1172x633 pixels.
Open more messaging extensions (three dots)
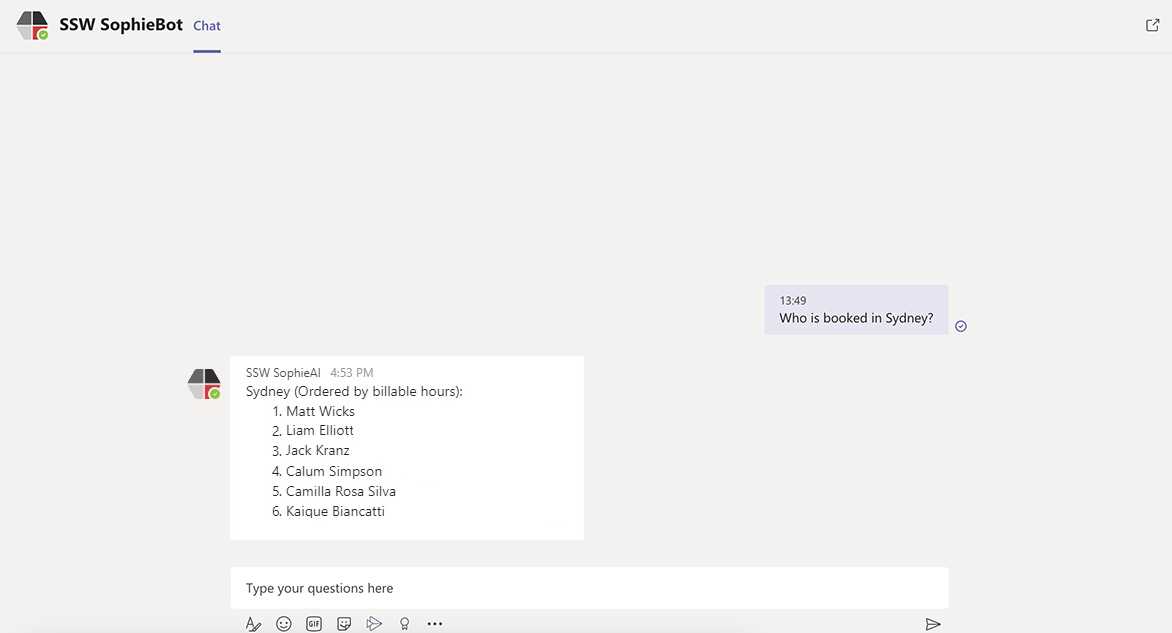click(x=434, y=624)
